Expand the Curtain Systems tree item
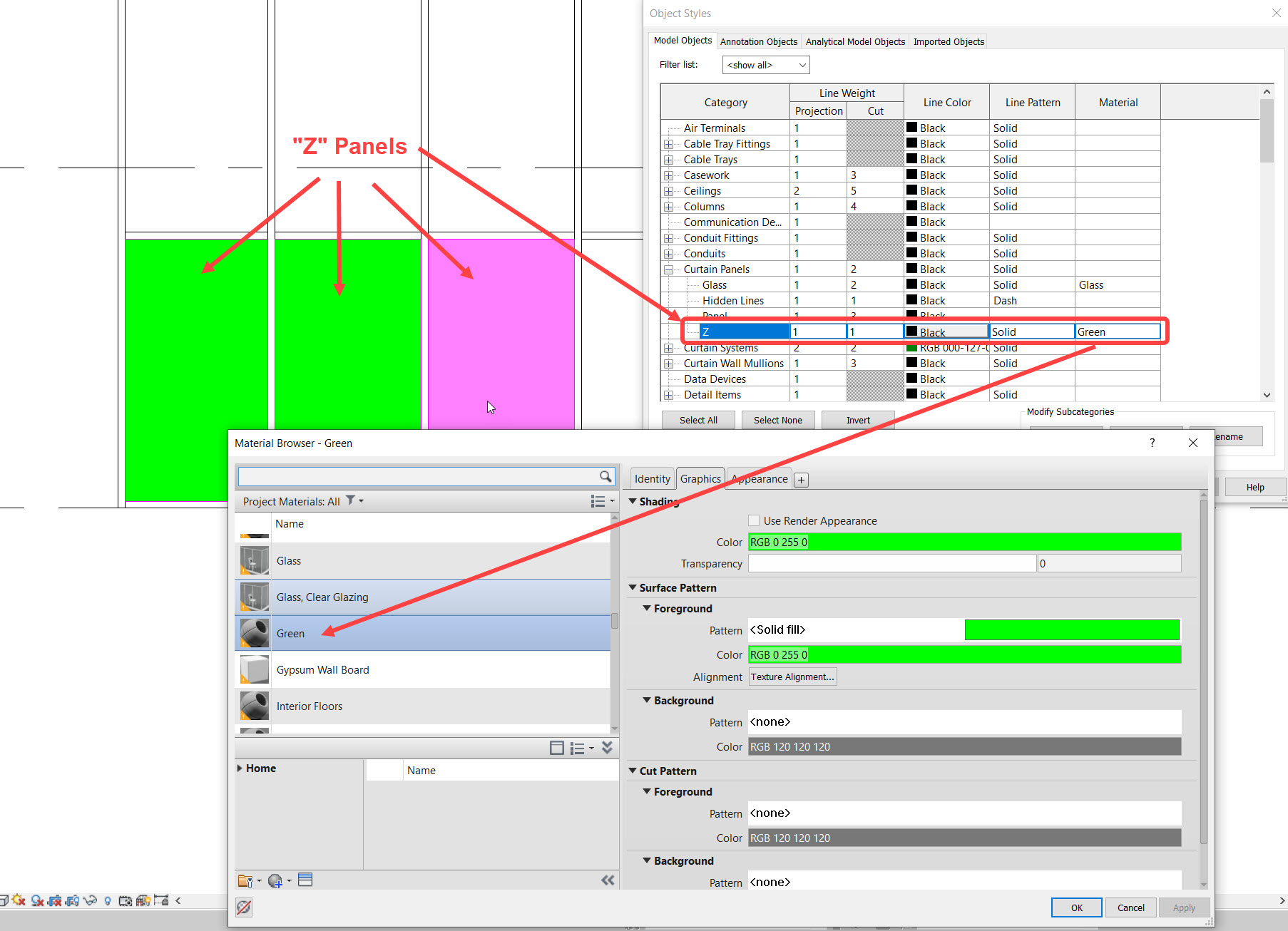Screen dimensions: 1288x931 point(669,348)
